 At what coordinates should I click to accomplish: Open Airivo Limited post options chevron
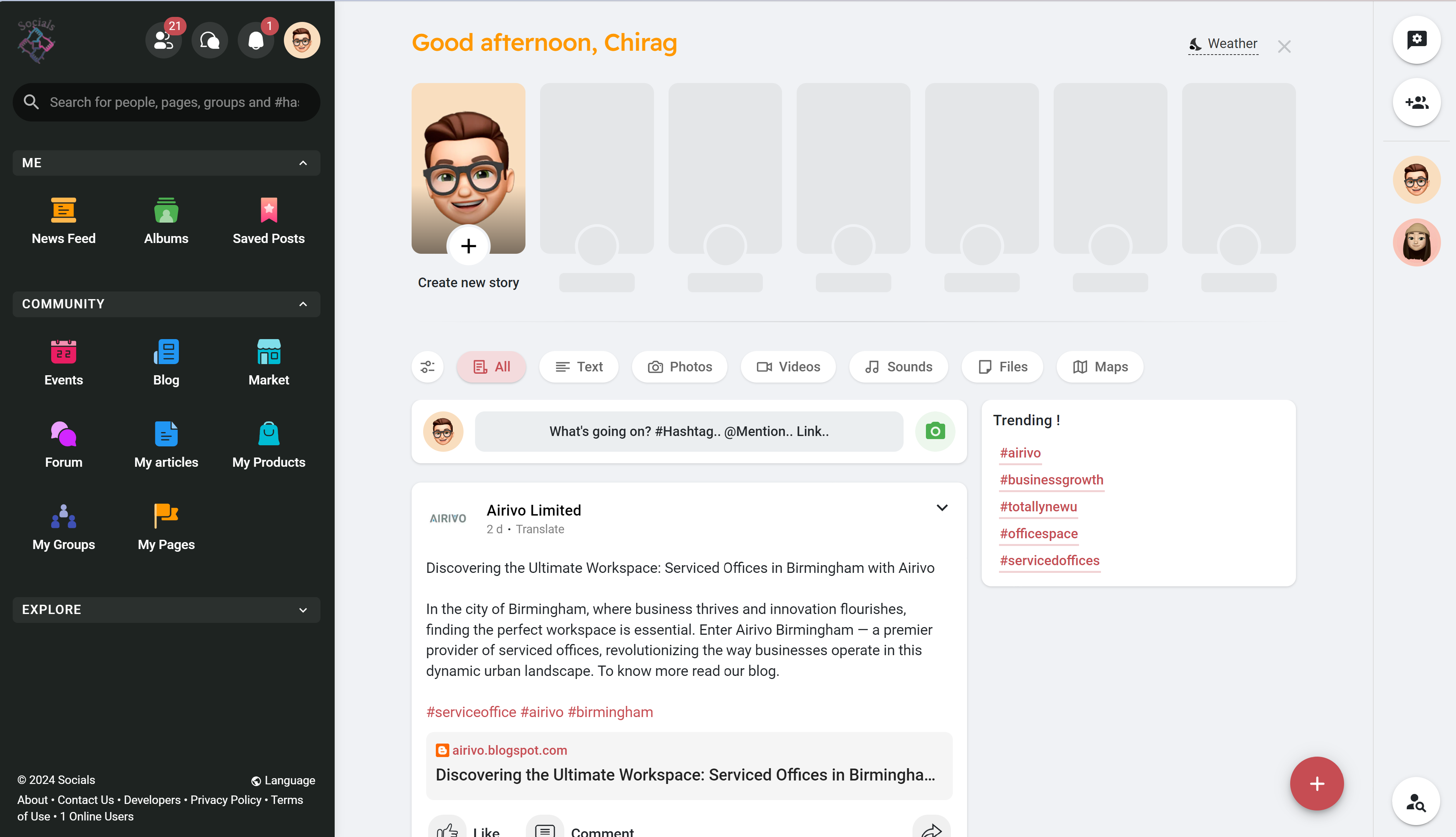tap(942, 508)
